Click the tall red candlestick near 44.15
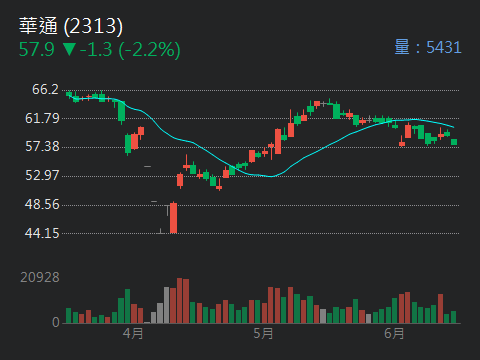The width and height of the screenshot is (480, 360). (x=173, y=218)
